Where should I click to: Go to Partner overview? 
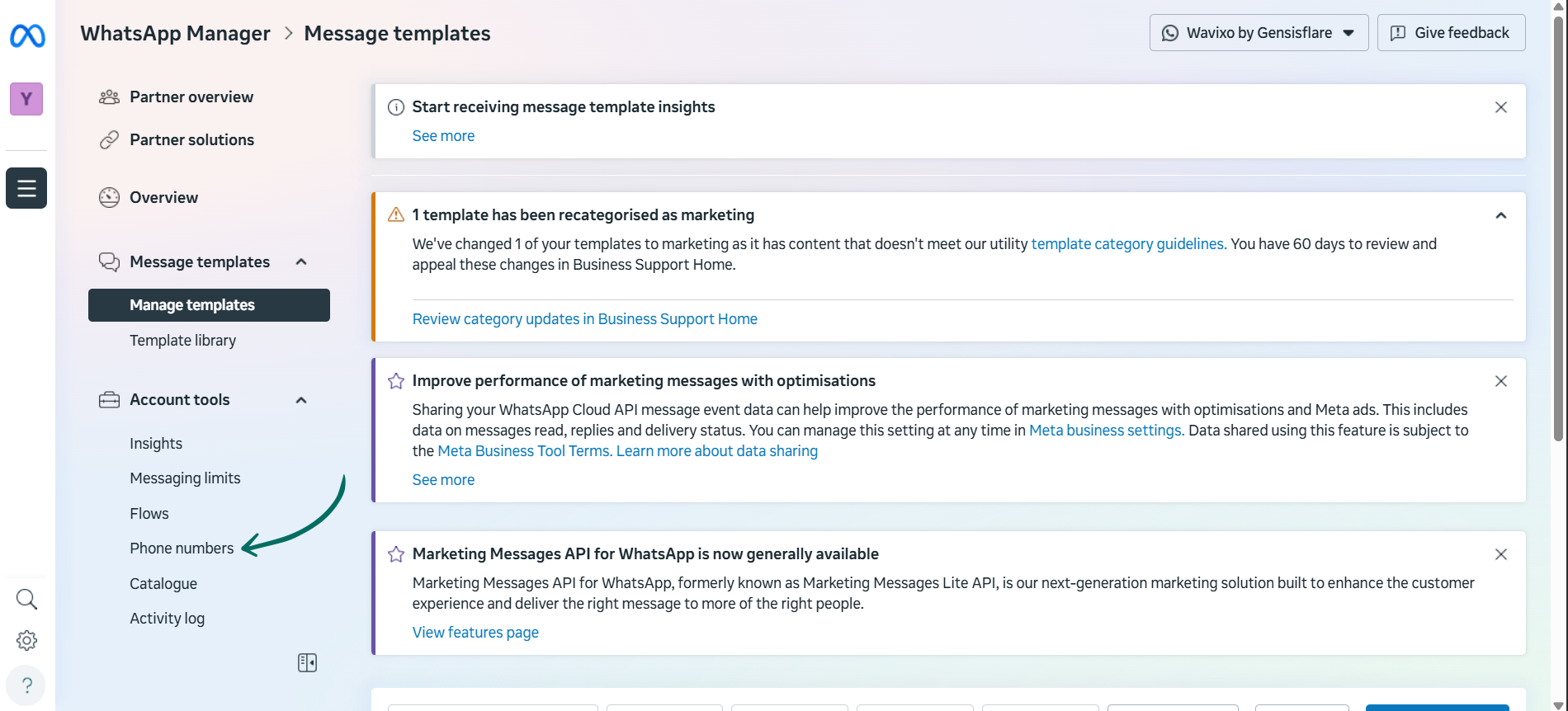tap(191, 97)
